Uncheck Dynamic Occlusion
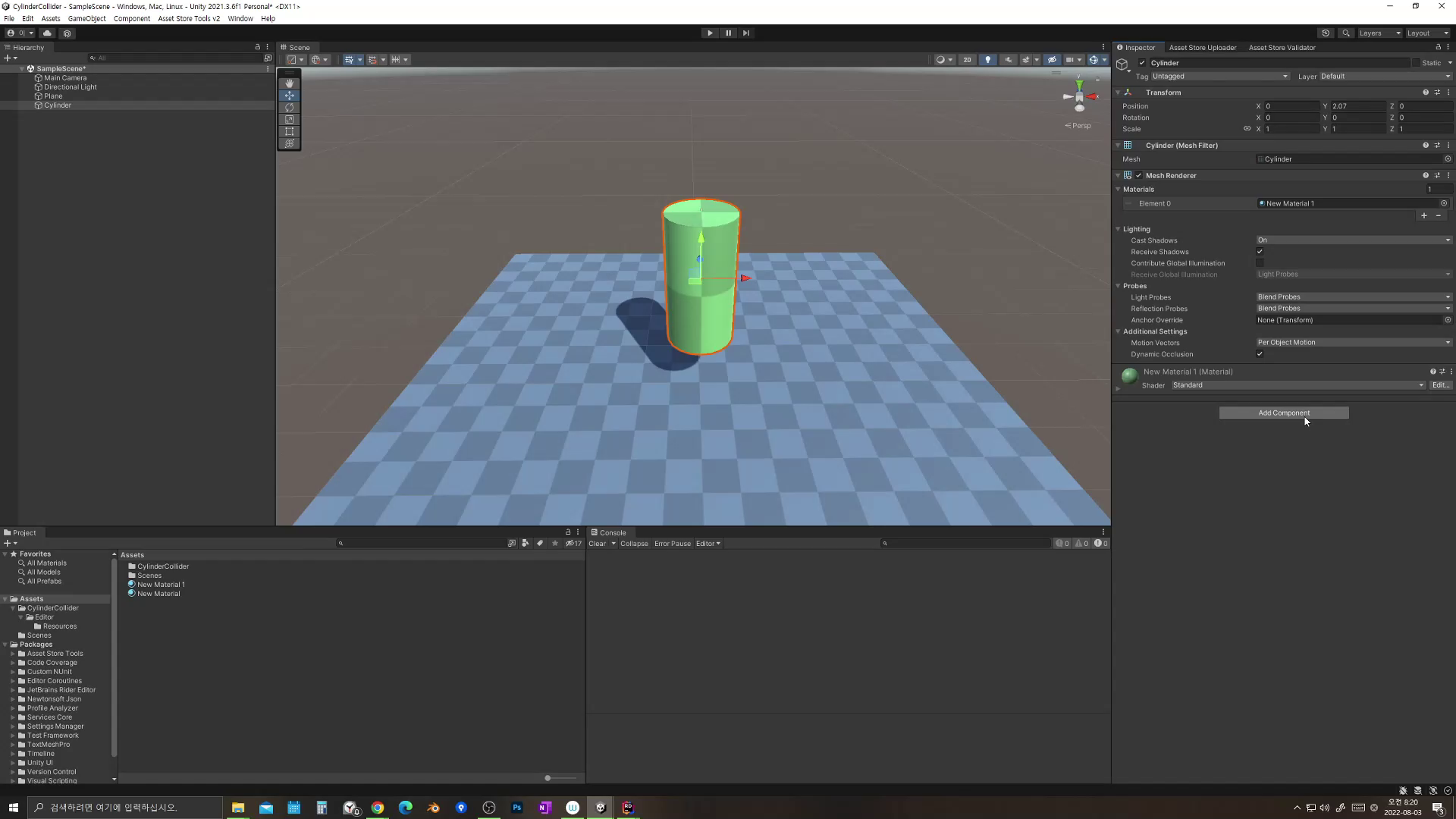 [1260, 354]
